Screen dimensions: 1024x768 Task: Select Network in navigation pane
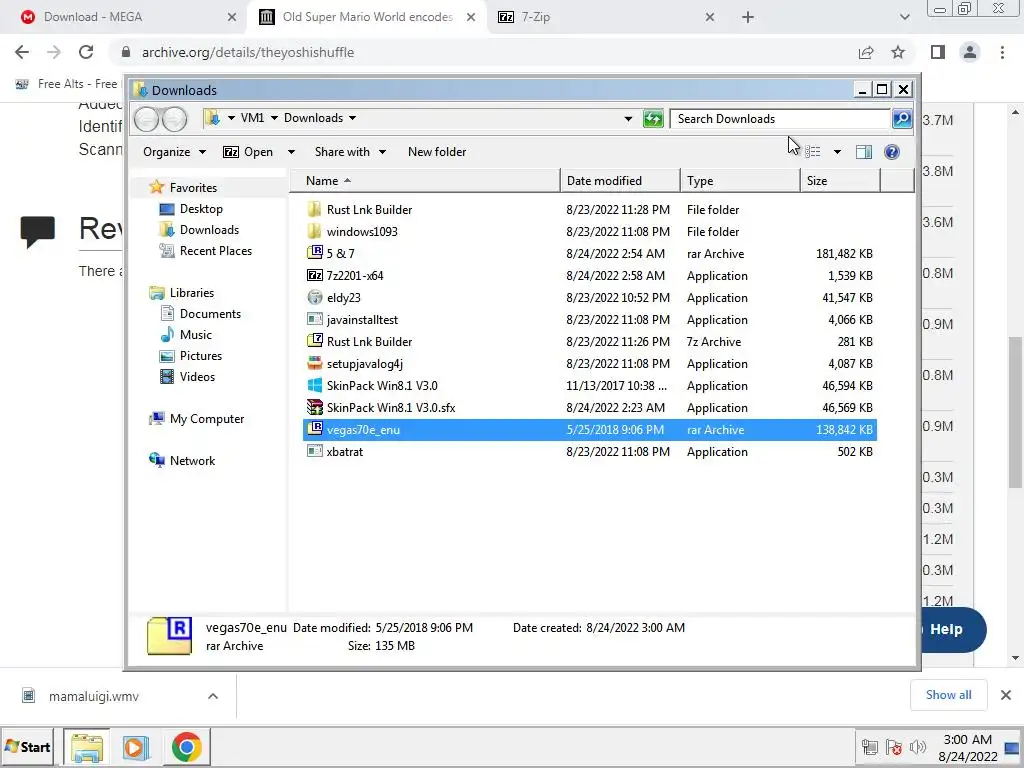(192, 460)
